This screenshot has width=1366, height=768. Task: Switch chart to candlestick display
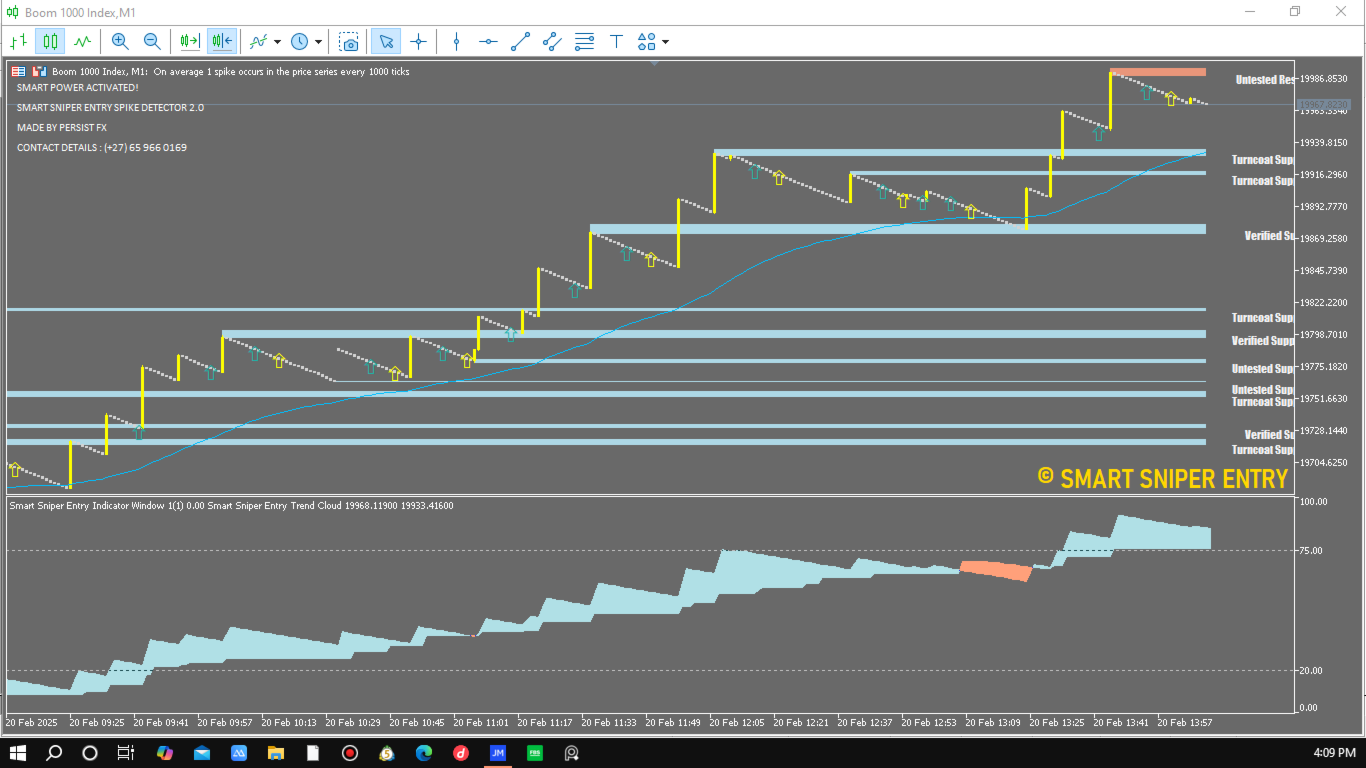(x=50, y=41)
